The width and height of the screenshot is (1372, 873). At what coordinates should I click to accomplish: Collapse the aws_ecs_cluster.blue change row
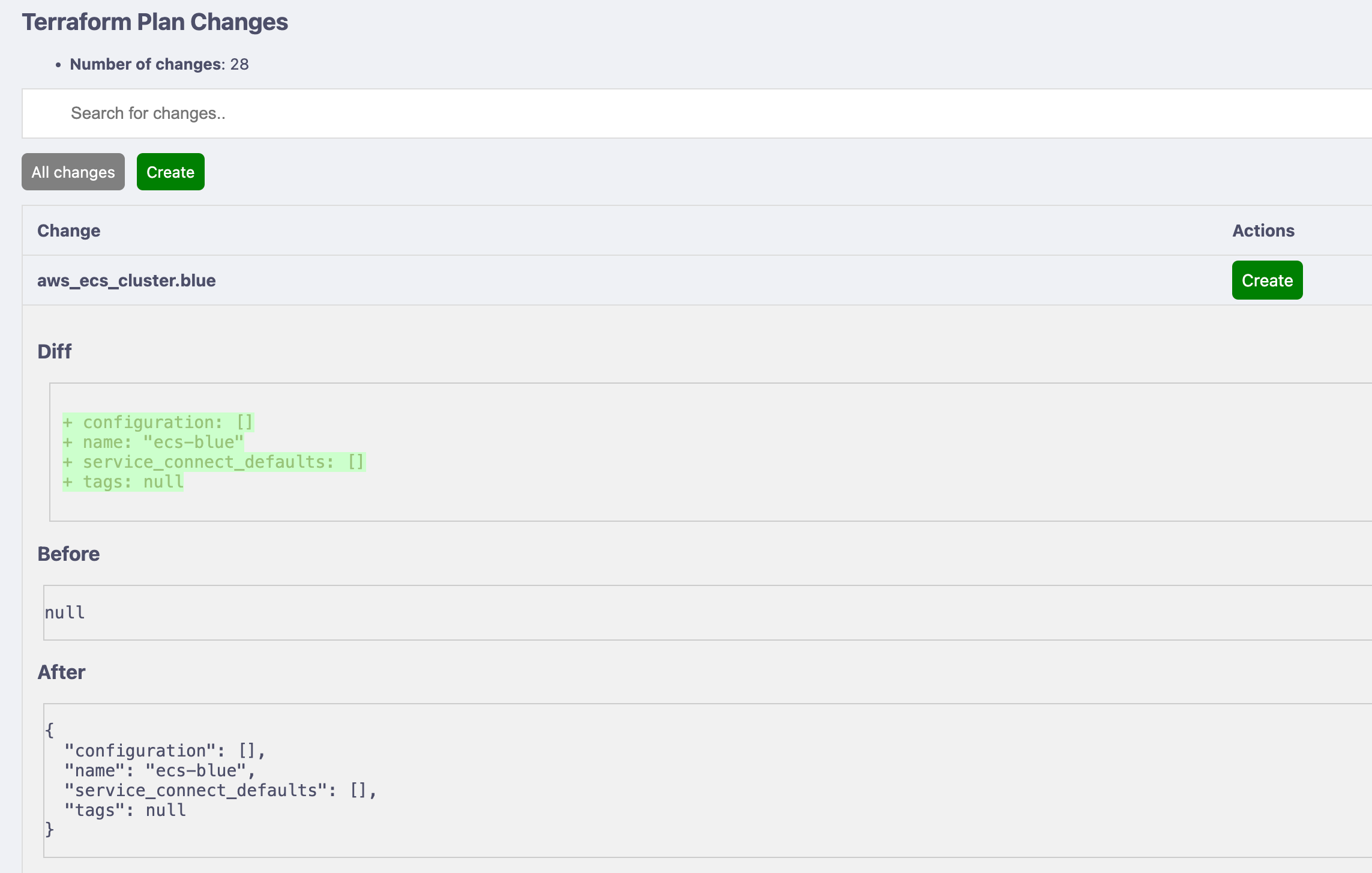click(126, 280)
